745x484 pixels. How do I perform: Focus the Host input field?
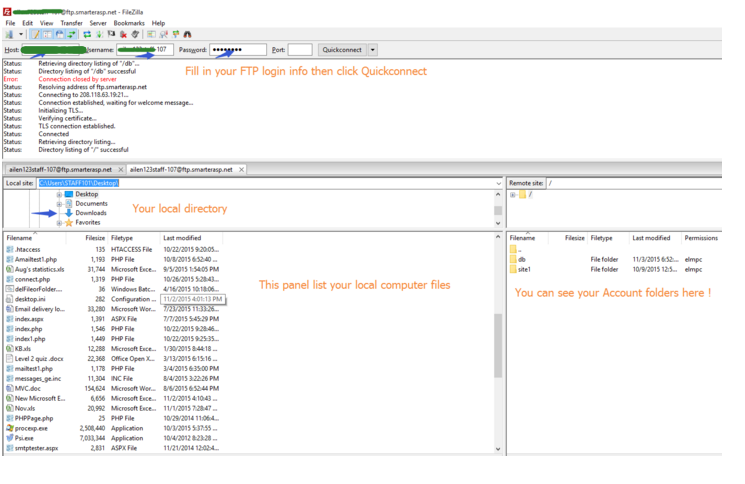tap(51, 49)
